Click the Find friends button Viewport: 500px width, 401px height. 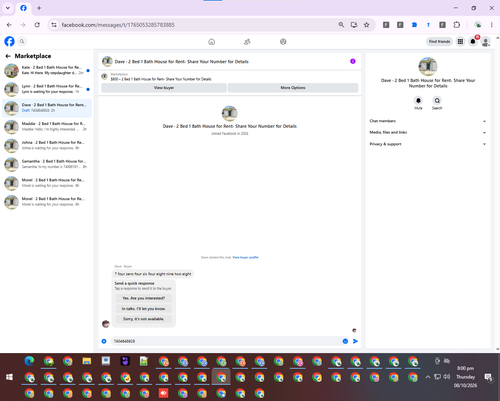pos(439,41)
